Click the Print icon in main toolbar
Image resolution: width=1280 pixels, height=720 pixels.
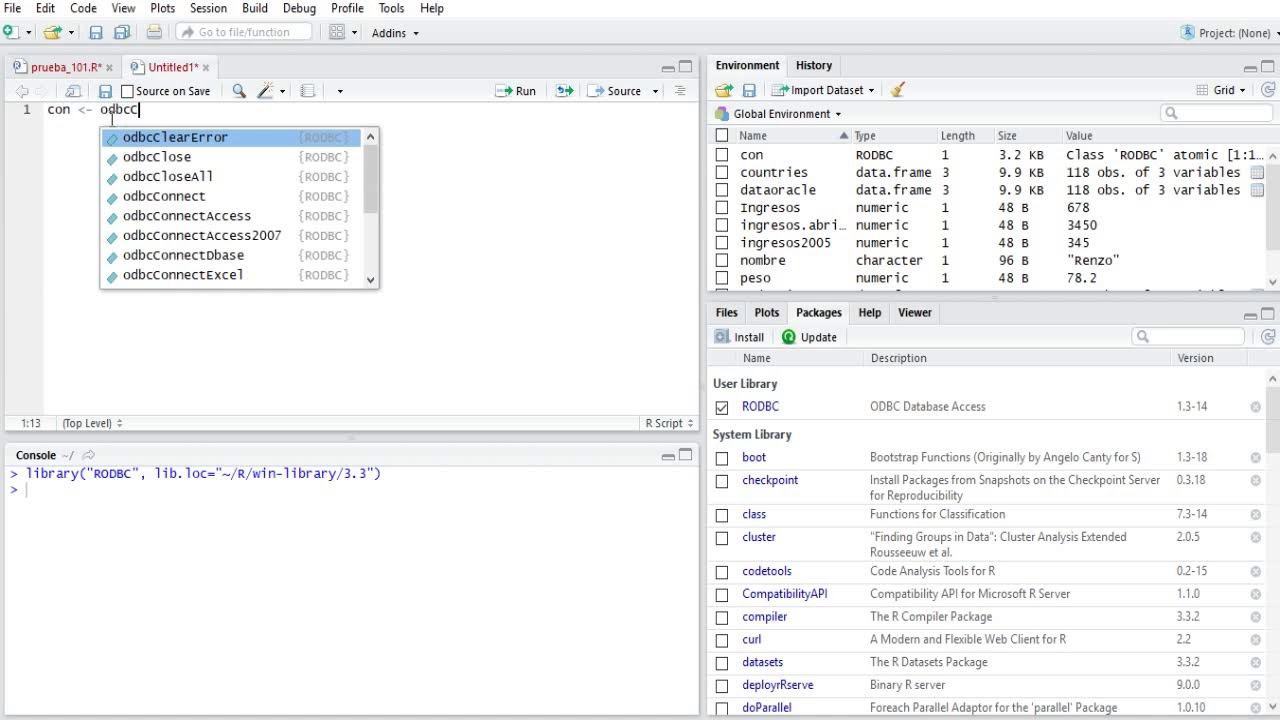click(154, 32)
